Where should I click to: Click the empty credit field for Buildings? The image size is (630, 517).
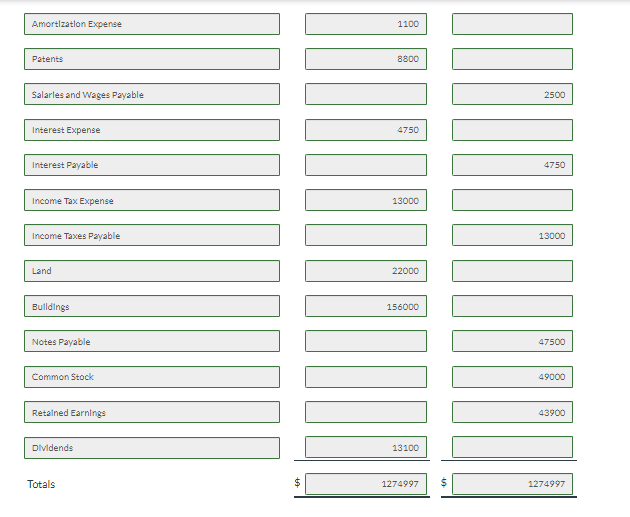512,306
